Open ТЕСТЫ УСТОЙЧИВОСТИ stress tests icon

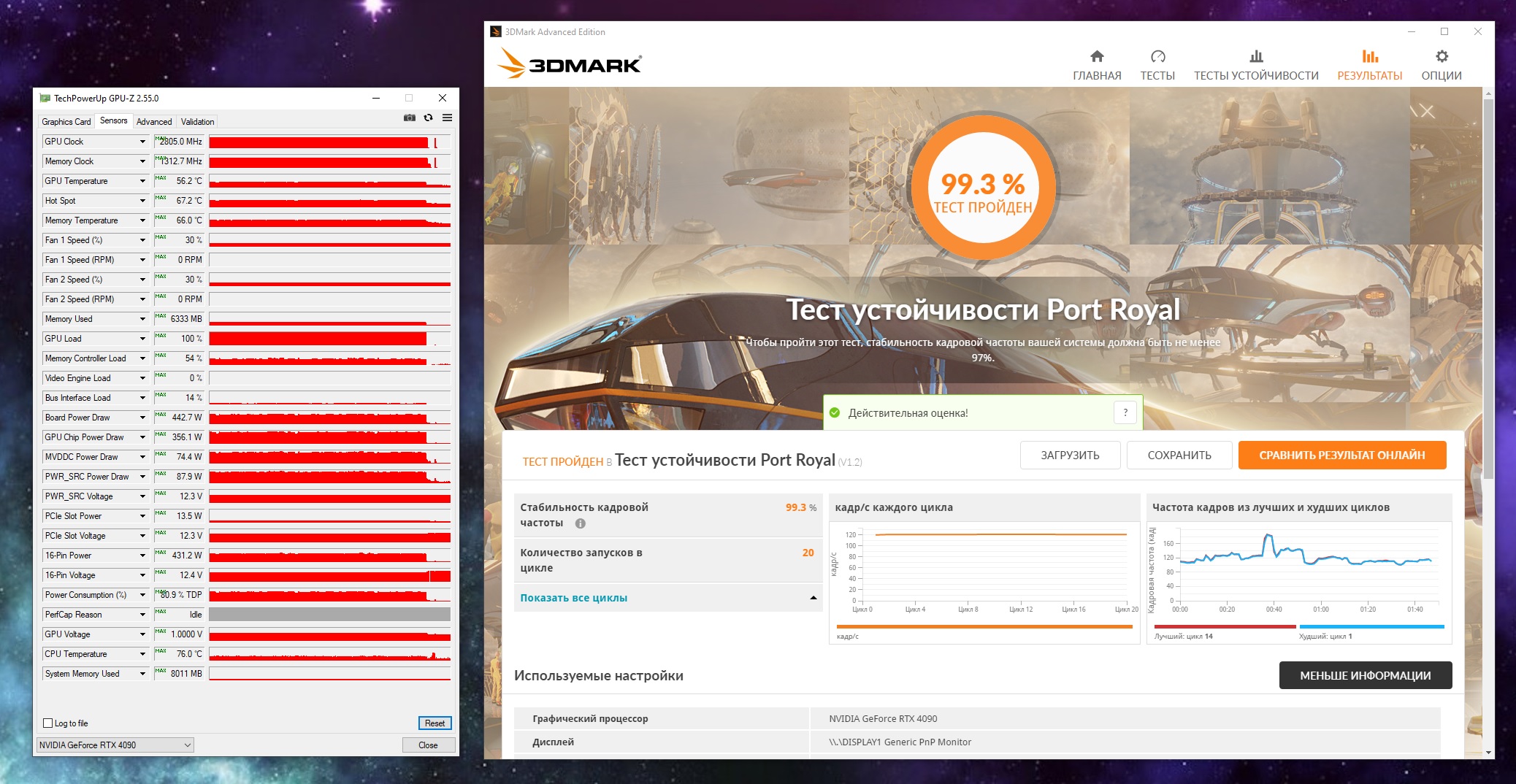point(1256,56)
